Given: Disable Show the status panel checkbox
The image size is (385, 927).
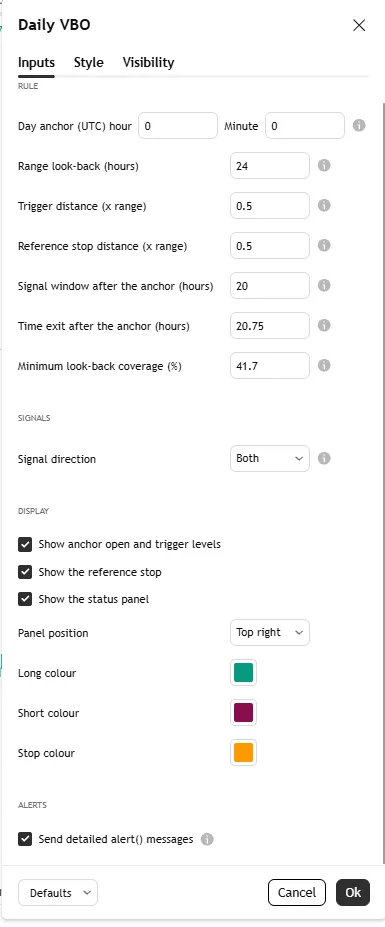Looking at the screenshot, I should pos(25,599).
